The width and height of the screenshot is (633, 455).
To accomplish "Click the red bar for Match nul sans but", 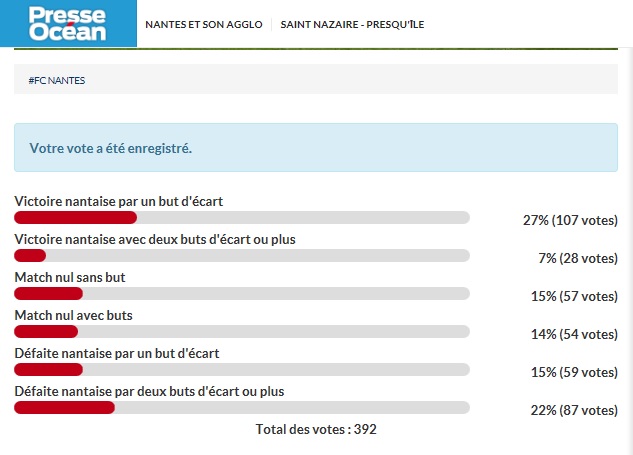I will 48,294.
